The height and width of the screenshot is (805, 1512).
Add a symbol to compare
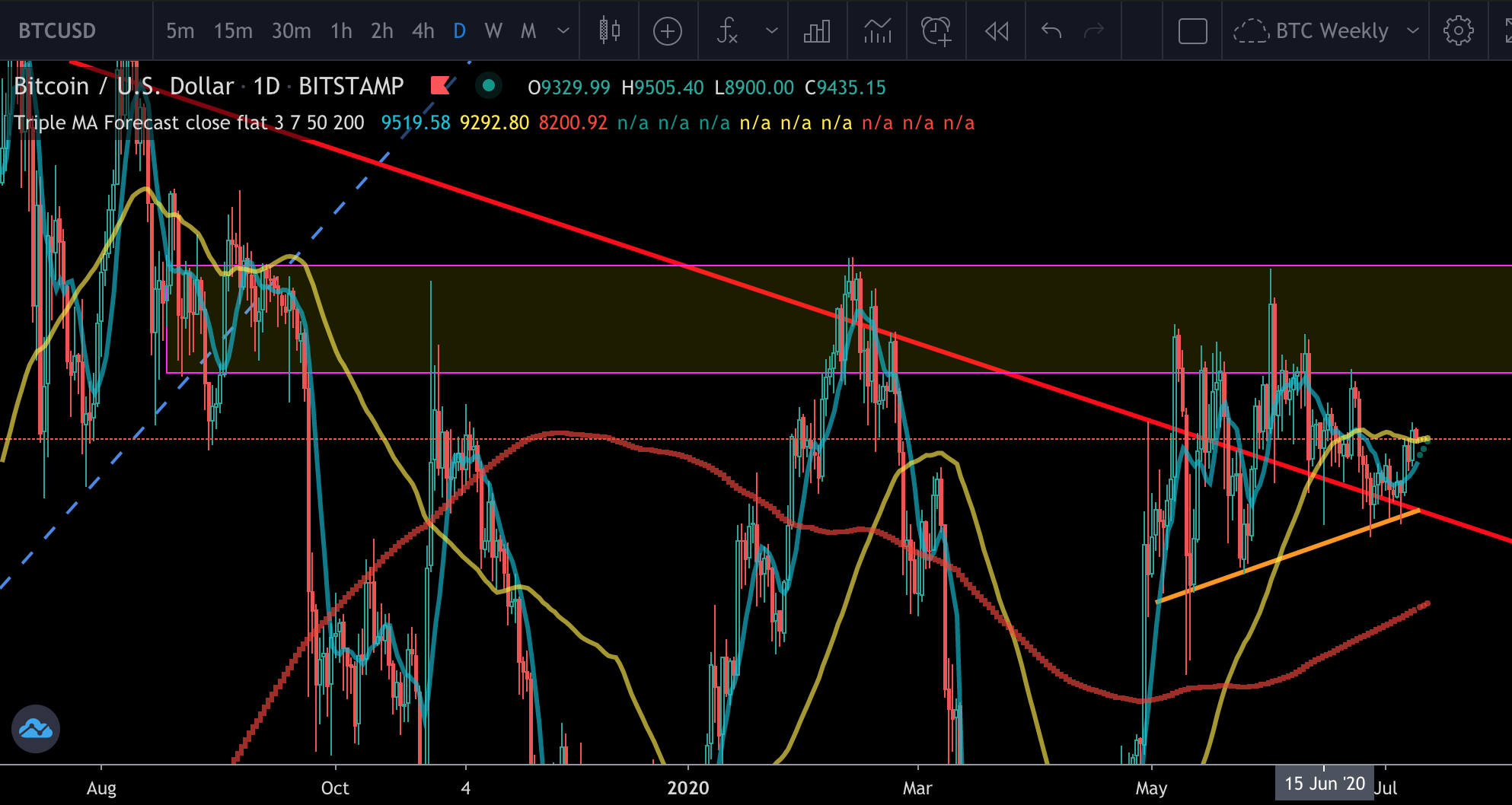point(668,31)
